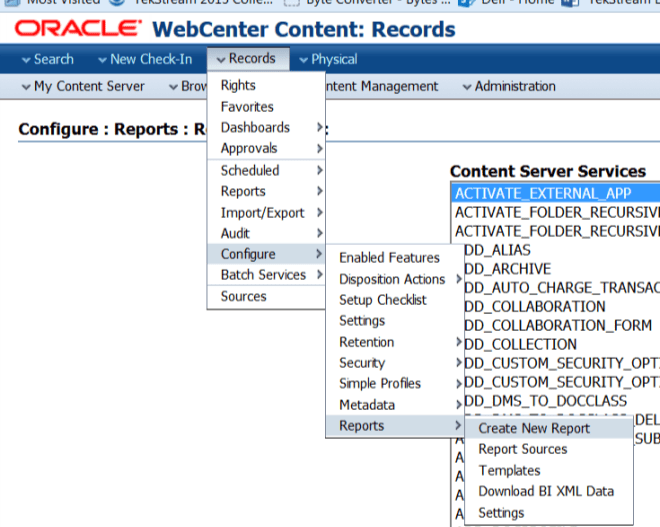Select ACTIVATE_EXTERNAL_APP service
Screen dimensions: 660x527
(556, 193)
